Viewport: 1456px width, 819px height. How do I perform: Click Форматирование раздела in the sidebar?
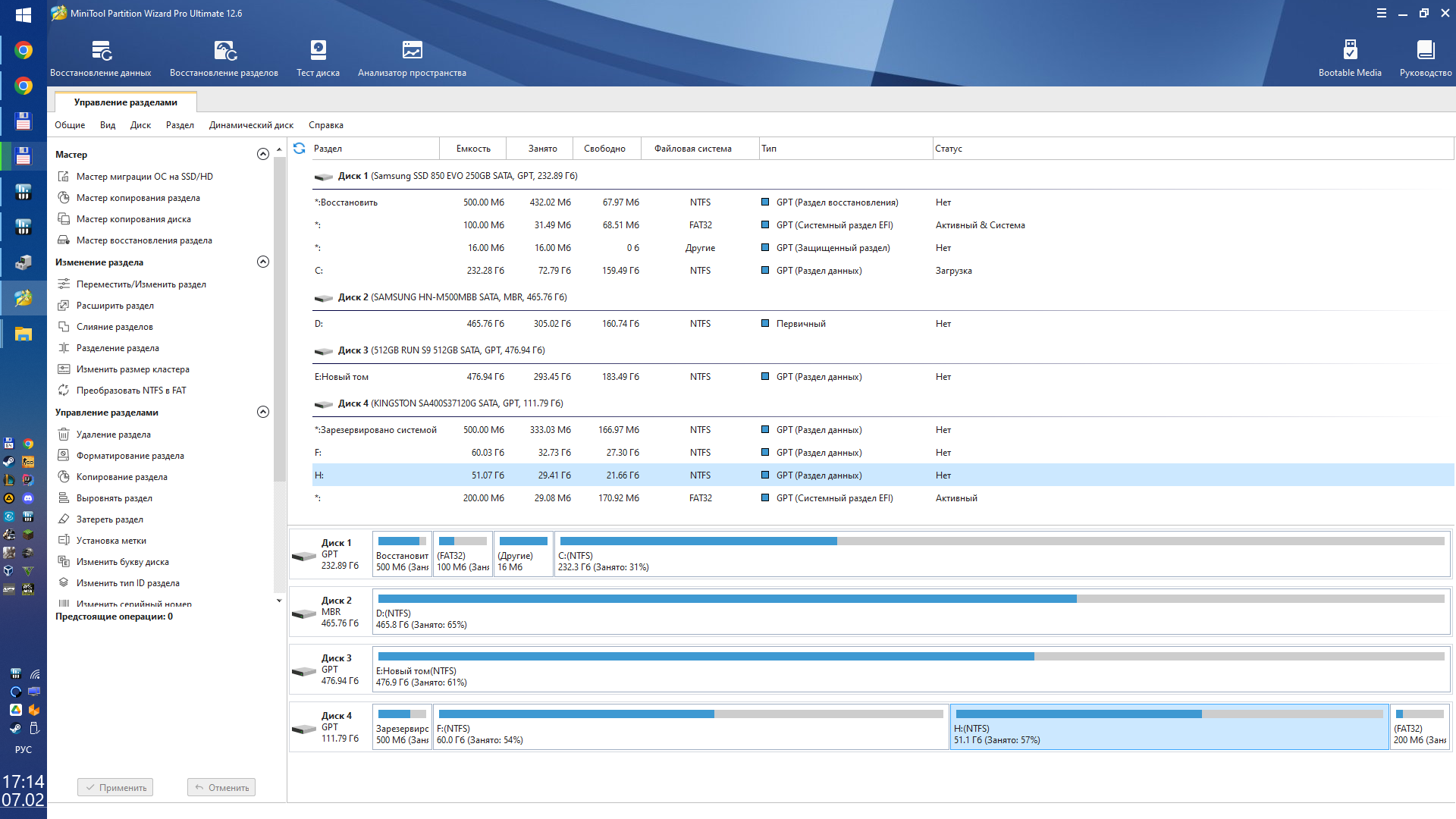click(x=130, y=456)
